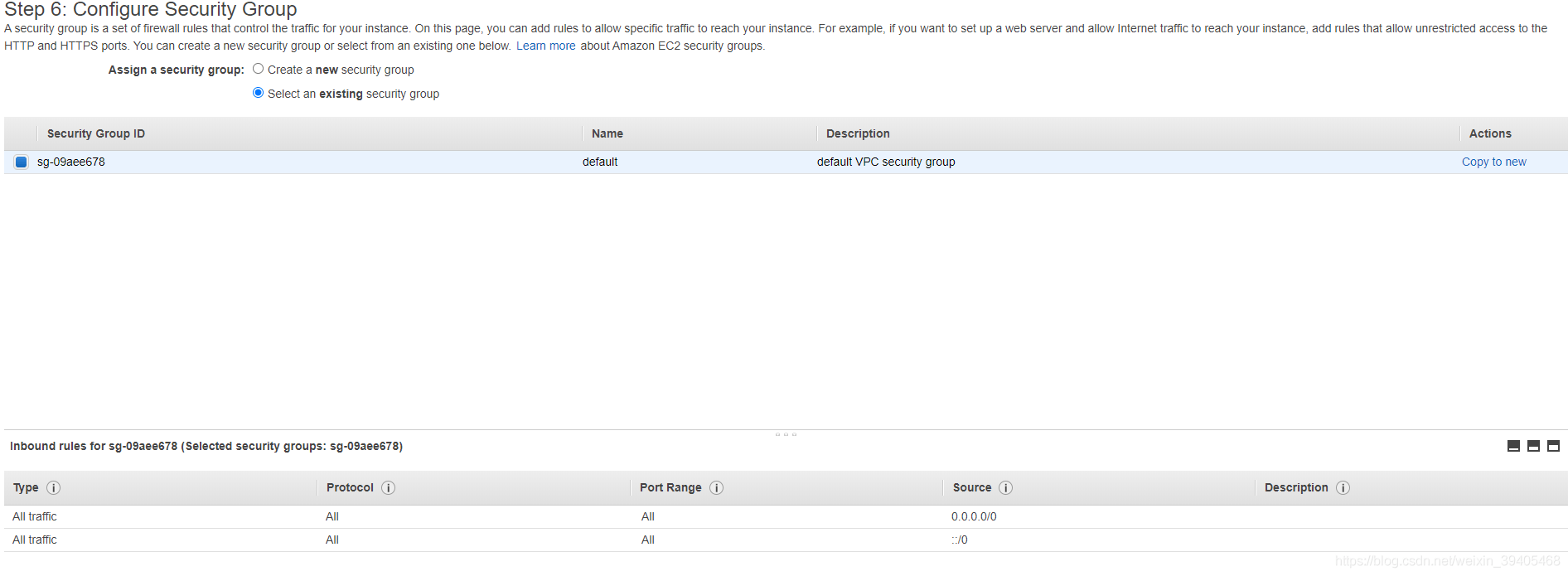Click the security group Description column header
The width and height of the screenshot is (1568, 576).
(857, 133)
